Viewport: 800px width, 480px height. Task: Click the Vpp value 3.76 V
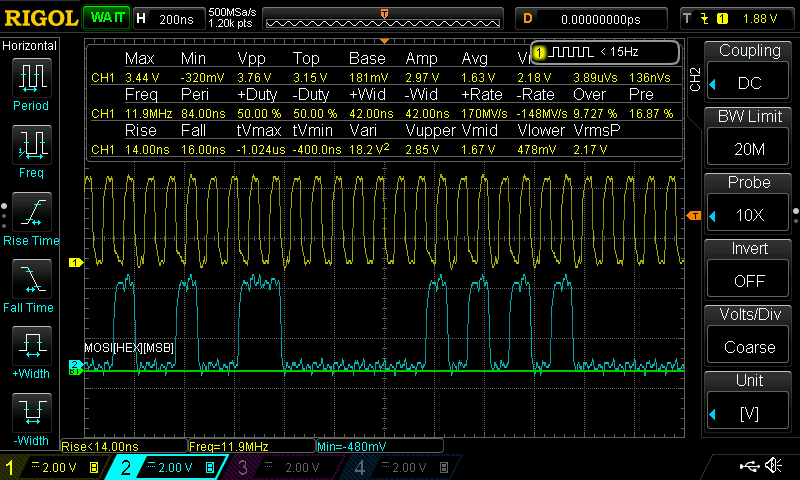(254, 78)
